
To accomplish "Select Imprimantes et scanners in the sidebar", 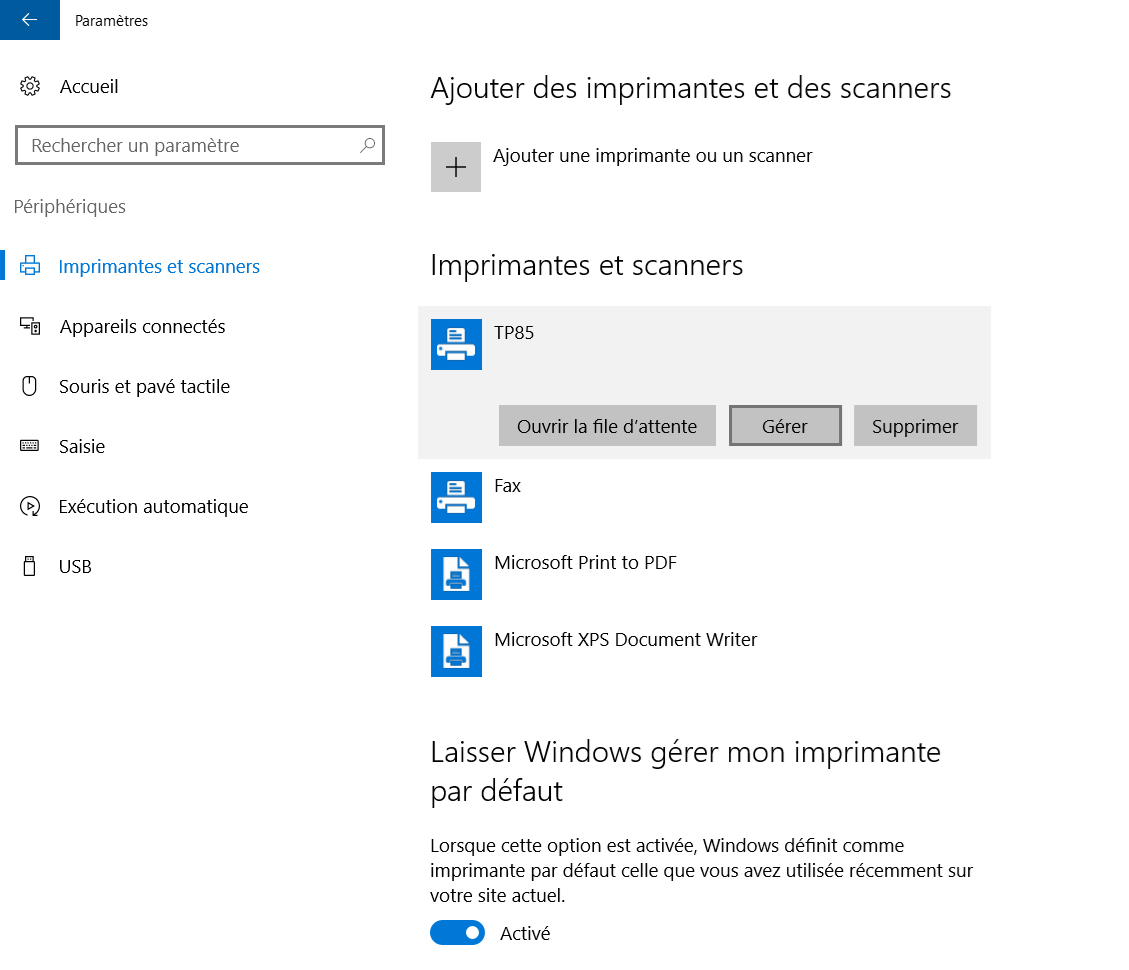I will 159,267.
